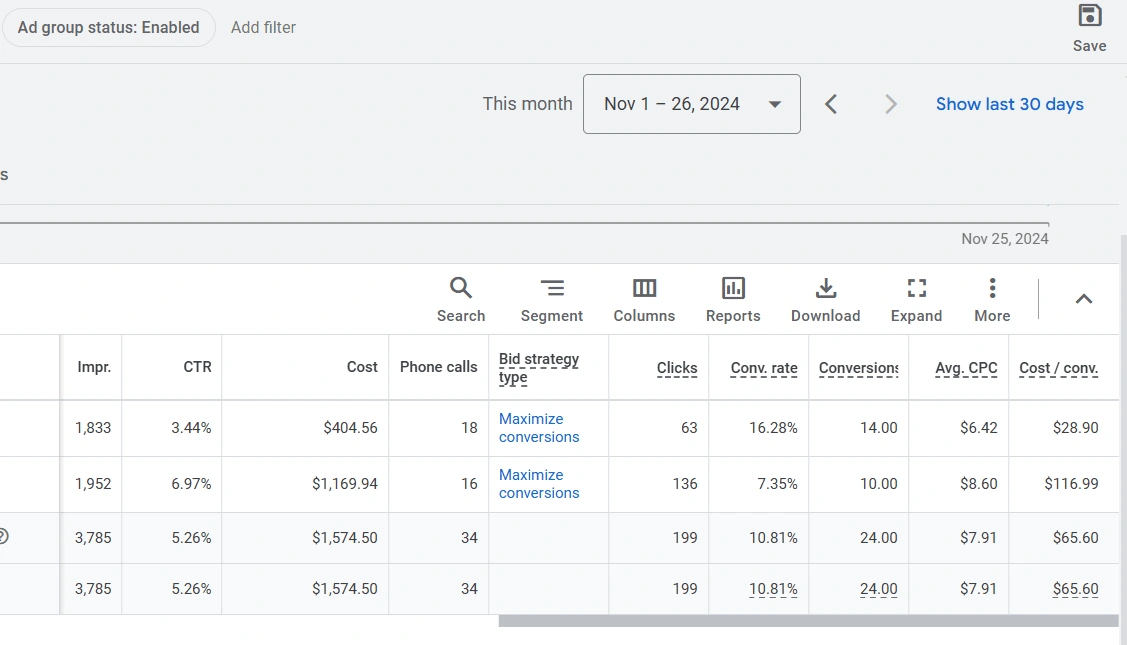
Task: Click the Ad group status: Enabled filter
Action: click(108, 28)
